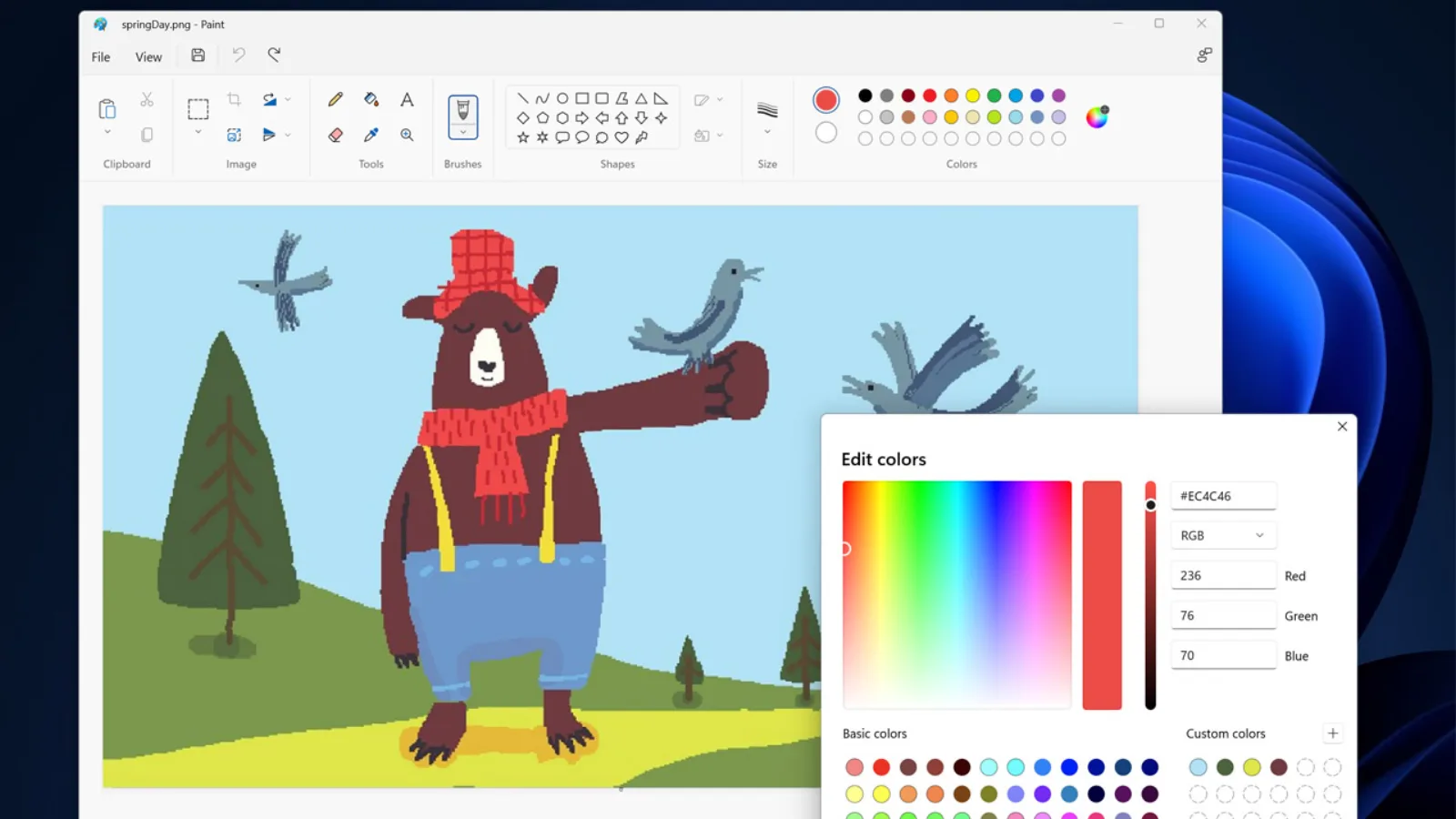
Task: Redo the last undone action
Action: coord(274,56)
